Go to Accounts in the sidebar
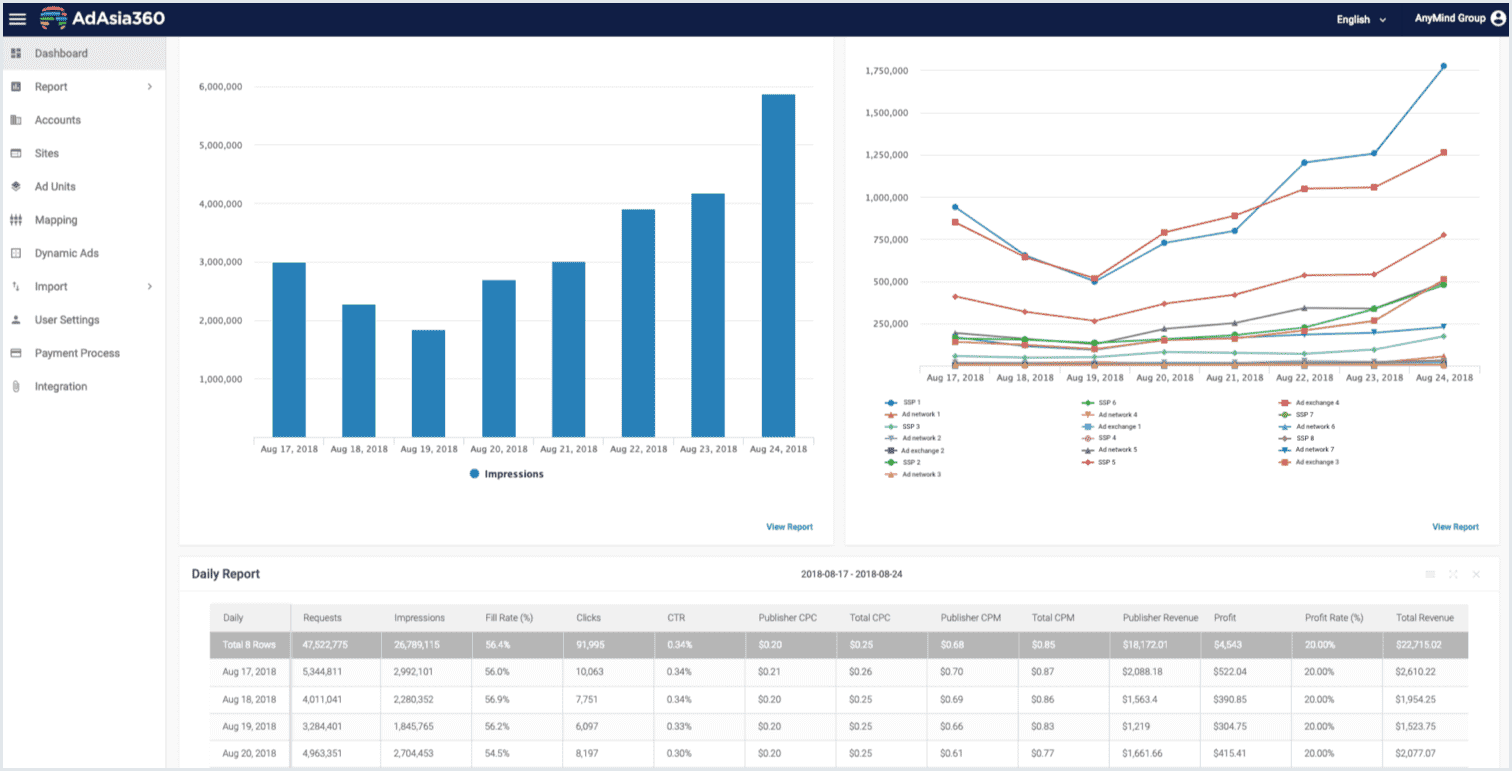The width and height of the screenshot is (1512, 771). (x=57, y=120)
